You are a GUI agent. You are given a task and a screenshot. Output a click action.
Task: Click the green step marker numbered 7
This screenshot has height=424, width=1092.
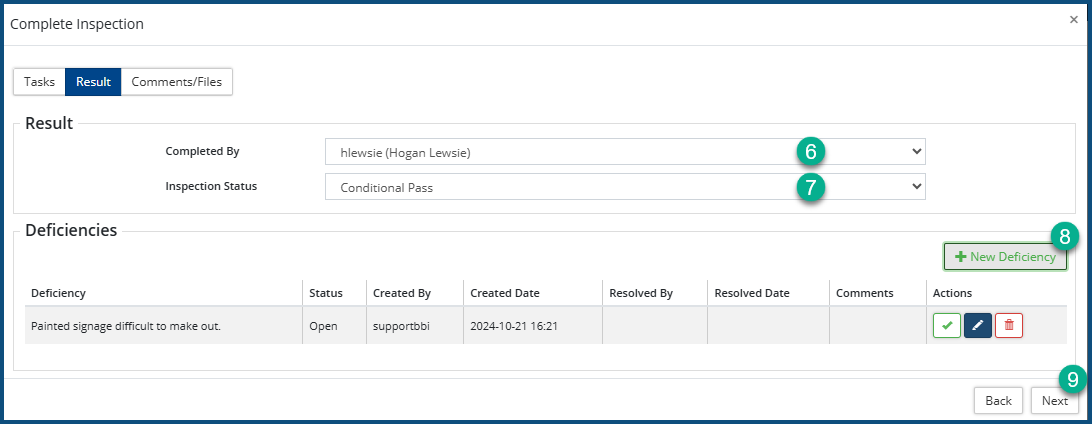(811, 187)
